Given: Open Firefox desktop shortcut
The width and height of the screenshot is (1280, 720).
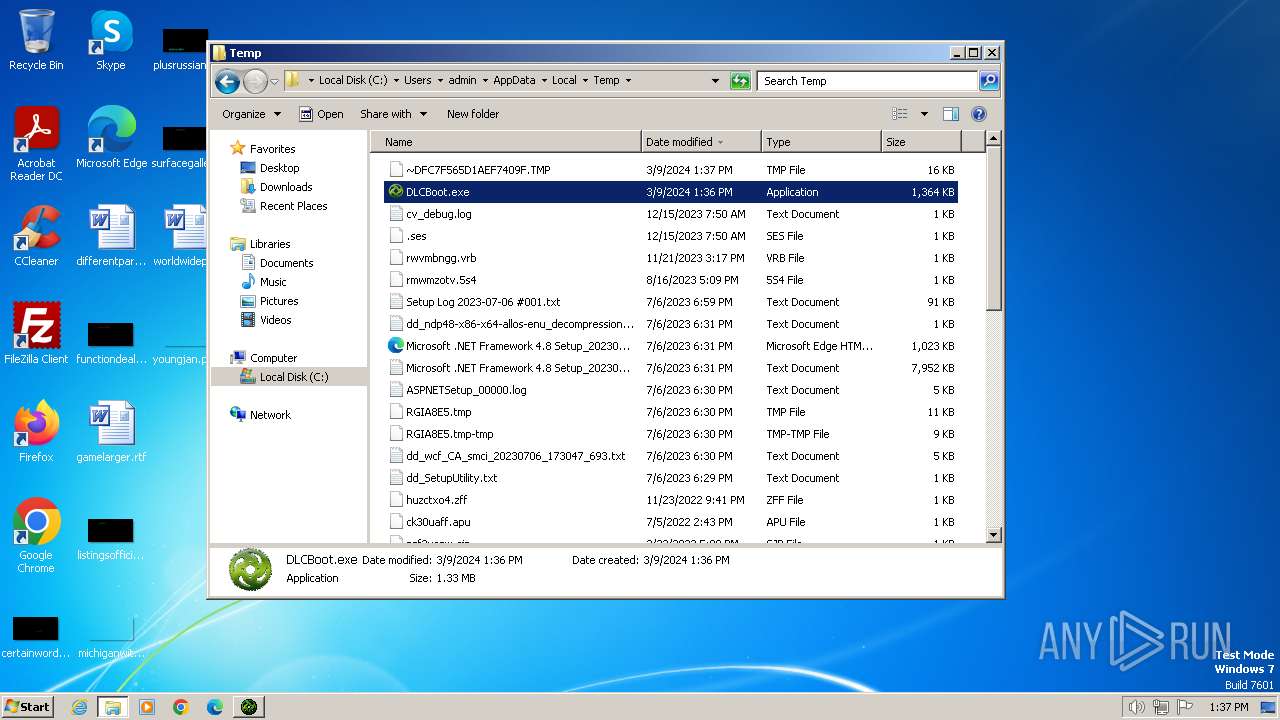Looking at the screenshot, I should coord(36,432).
